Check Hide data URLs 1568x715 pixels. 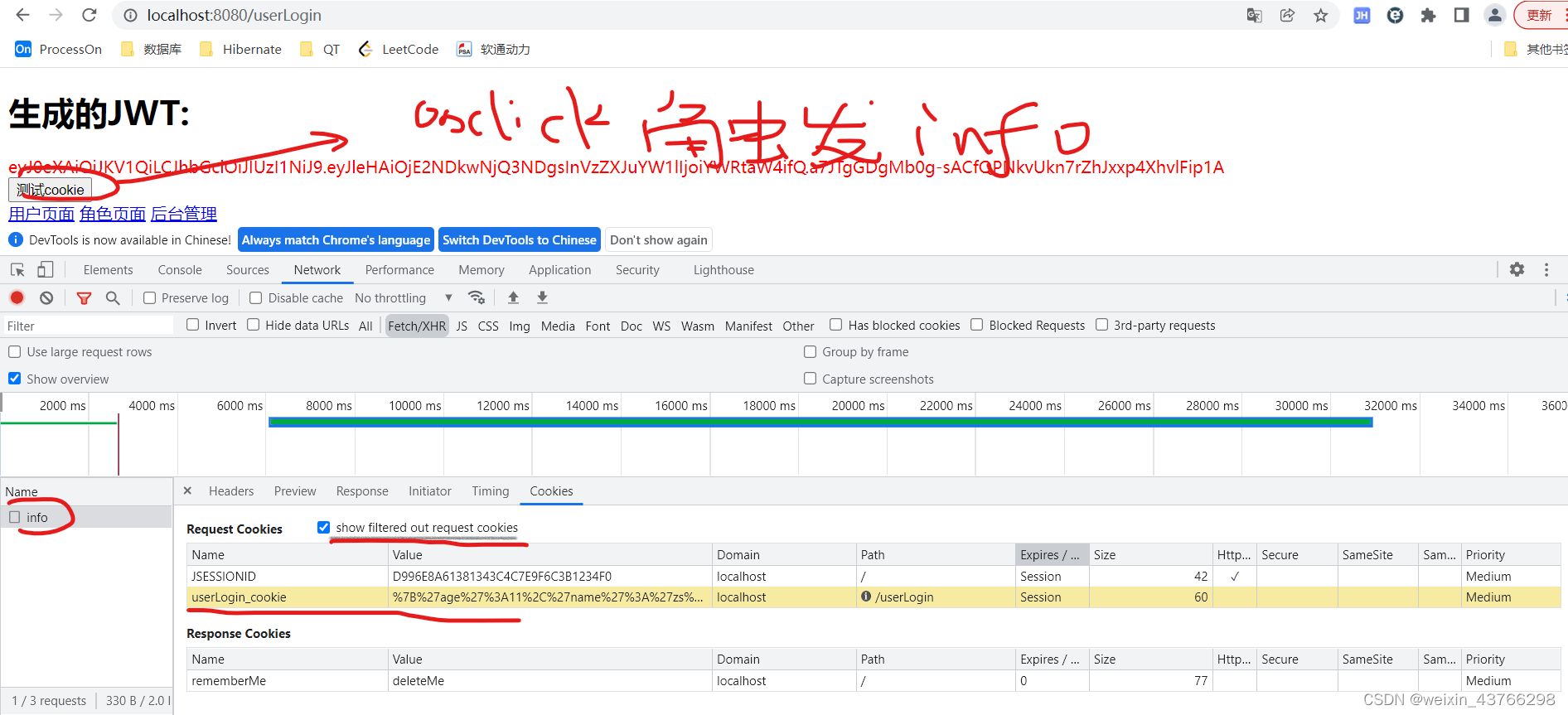click(253, 325)
